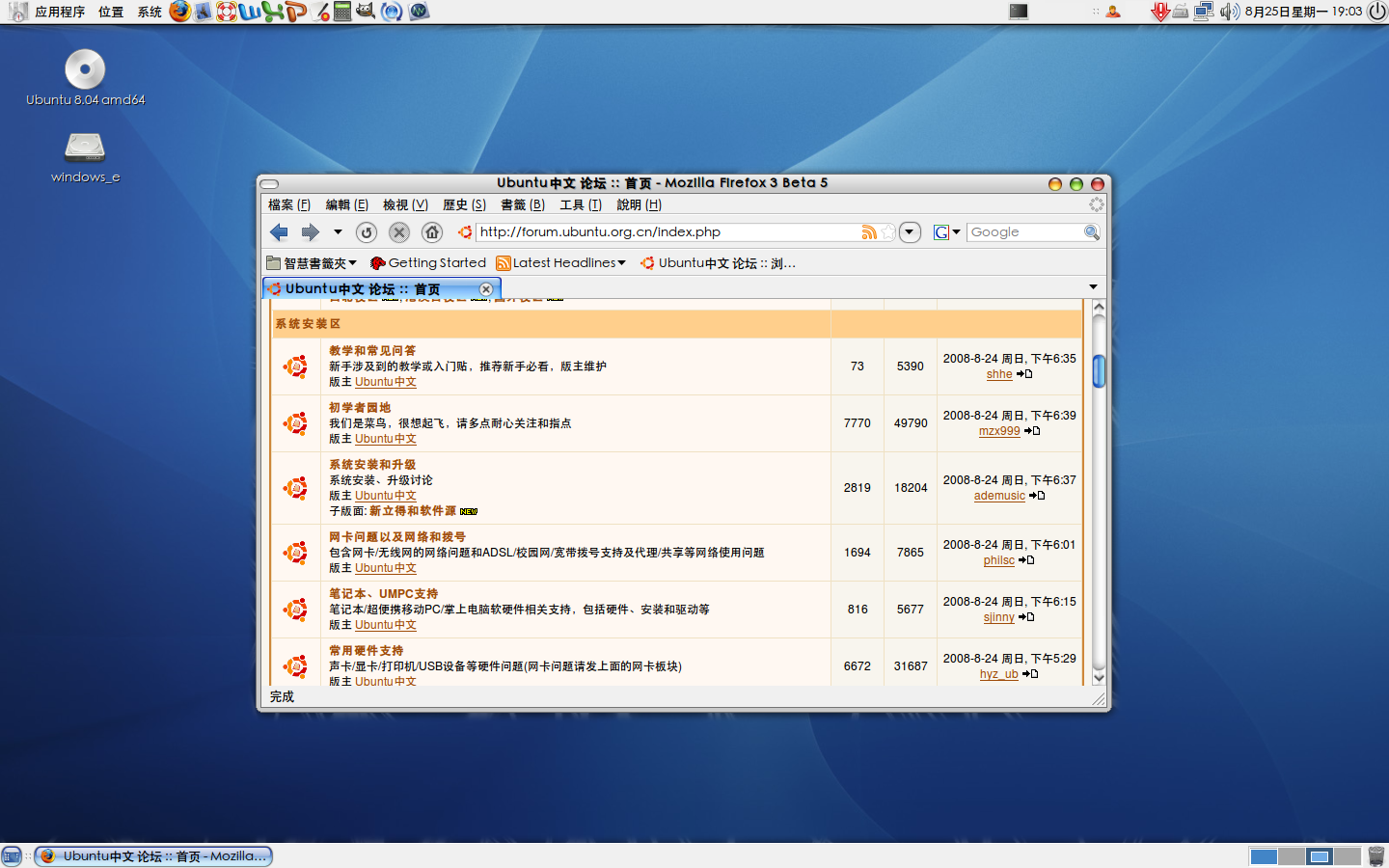Reload the page in Firefox
Image resolution: width=1389 pixels, height=868 pixels.
tap(367, 232)
